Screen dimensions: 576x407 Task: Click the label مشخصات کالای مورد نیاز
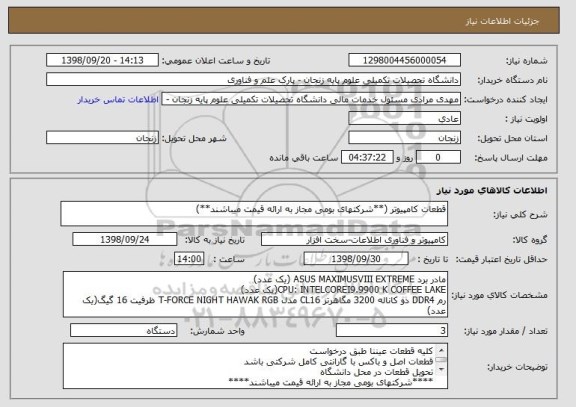point(499,295)
